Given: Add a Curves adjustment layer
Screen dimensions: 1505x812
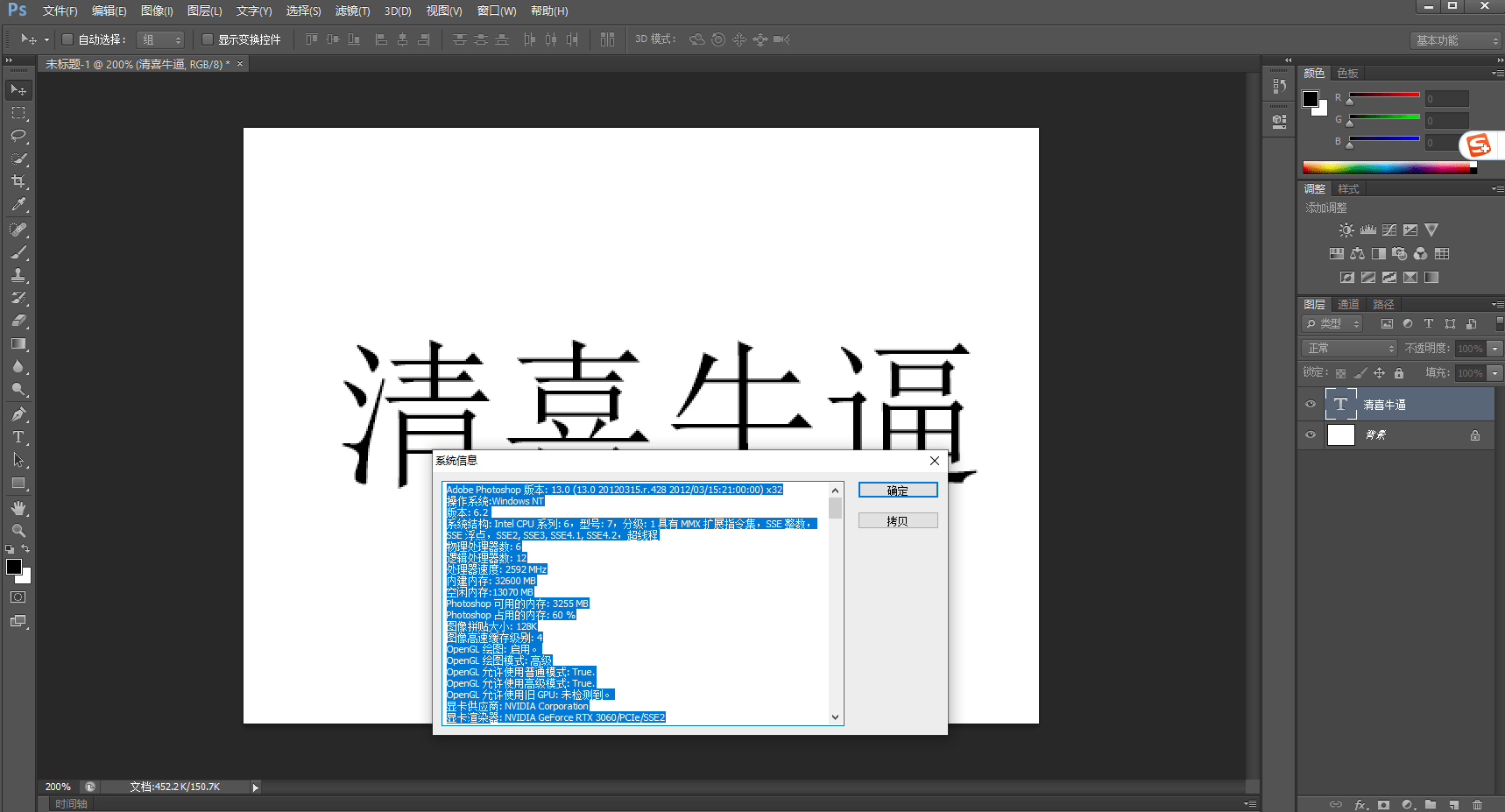Looking at the screenshot, I should [x=1389, y=229].
